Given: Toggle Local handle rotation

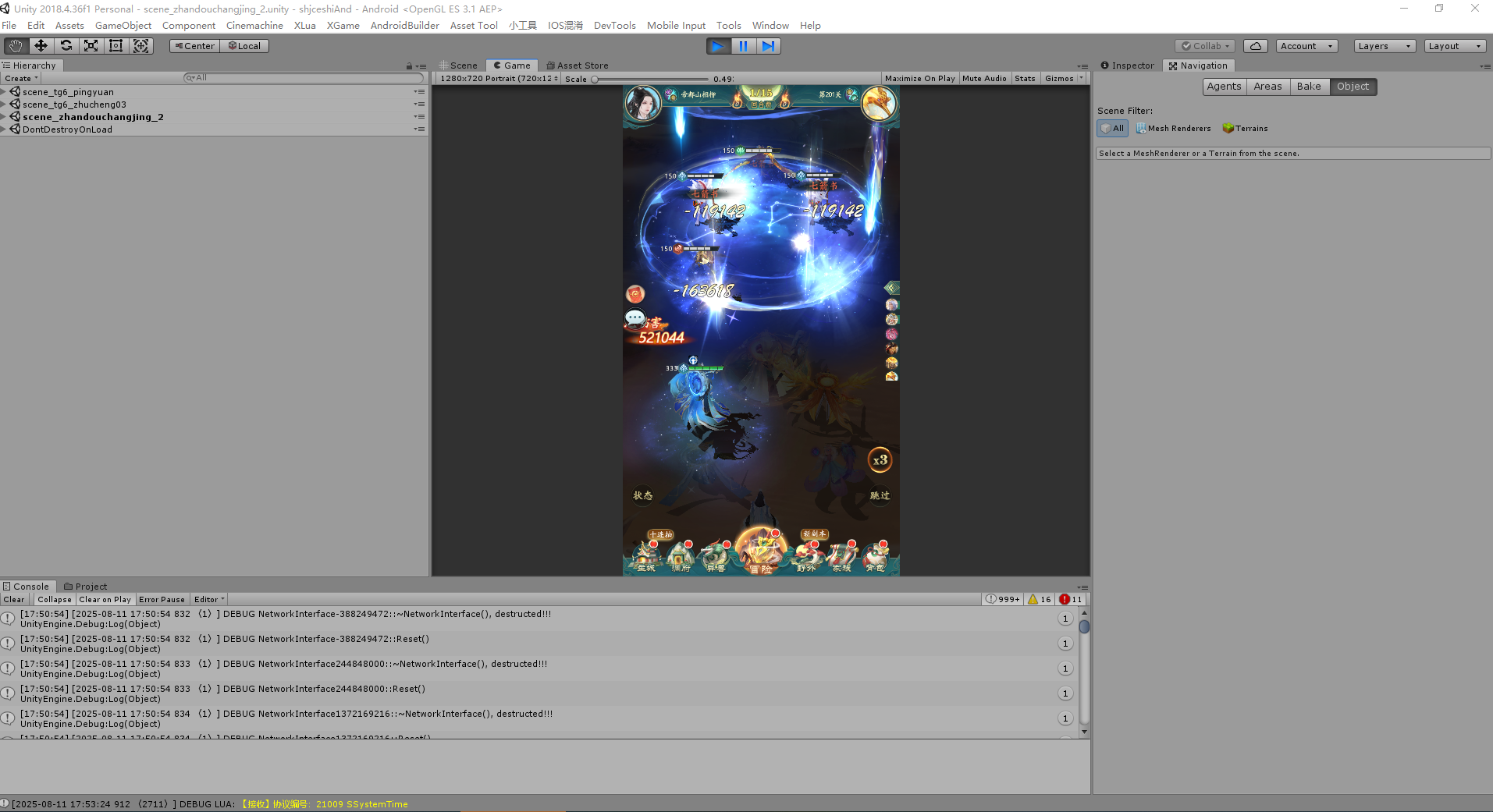Looking at the screenshot, I should [x=244, y=46].
